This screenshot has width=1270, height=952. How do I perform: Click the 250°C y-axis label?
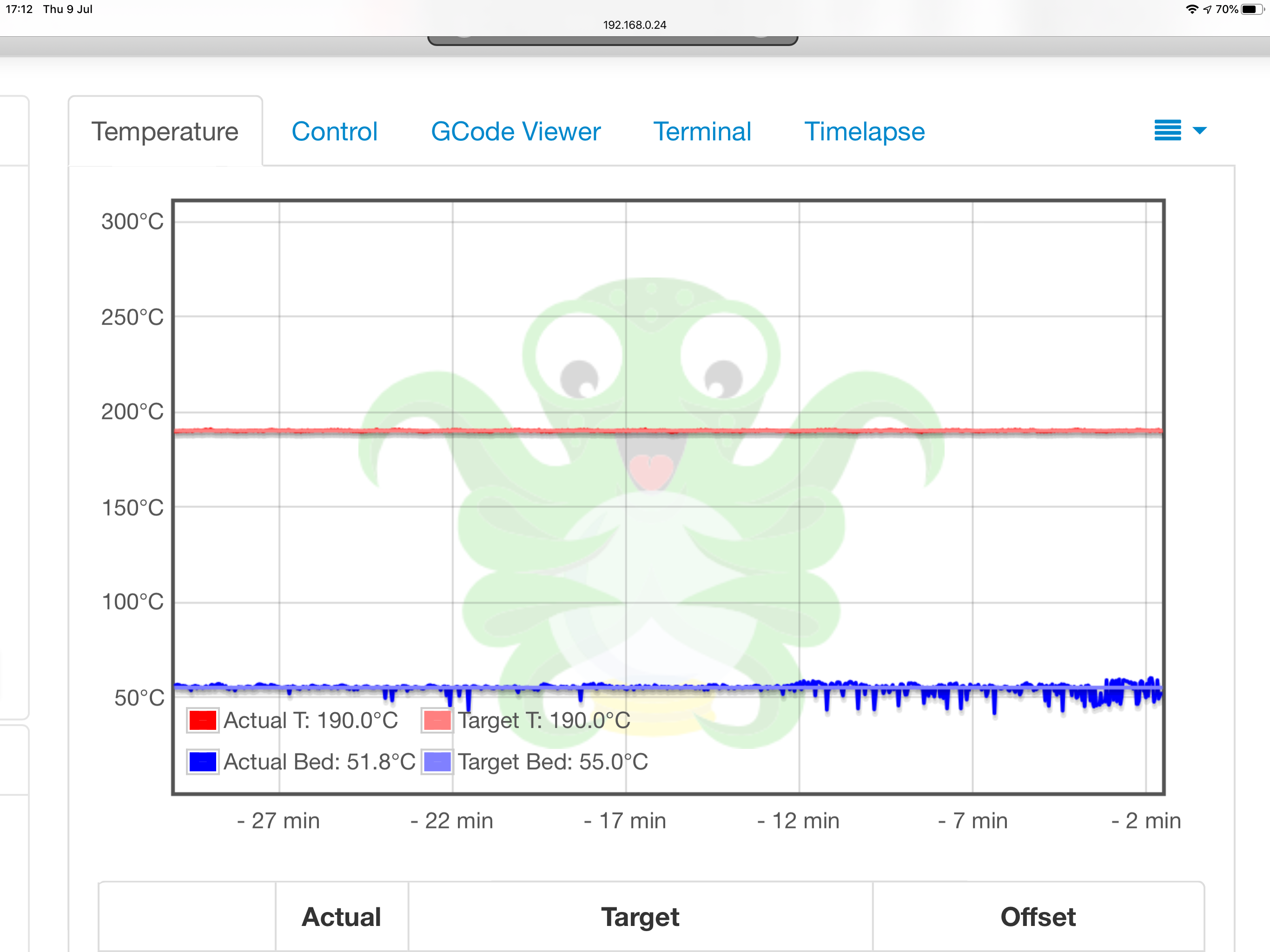[132, 317]
